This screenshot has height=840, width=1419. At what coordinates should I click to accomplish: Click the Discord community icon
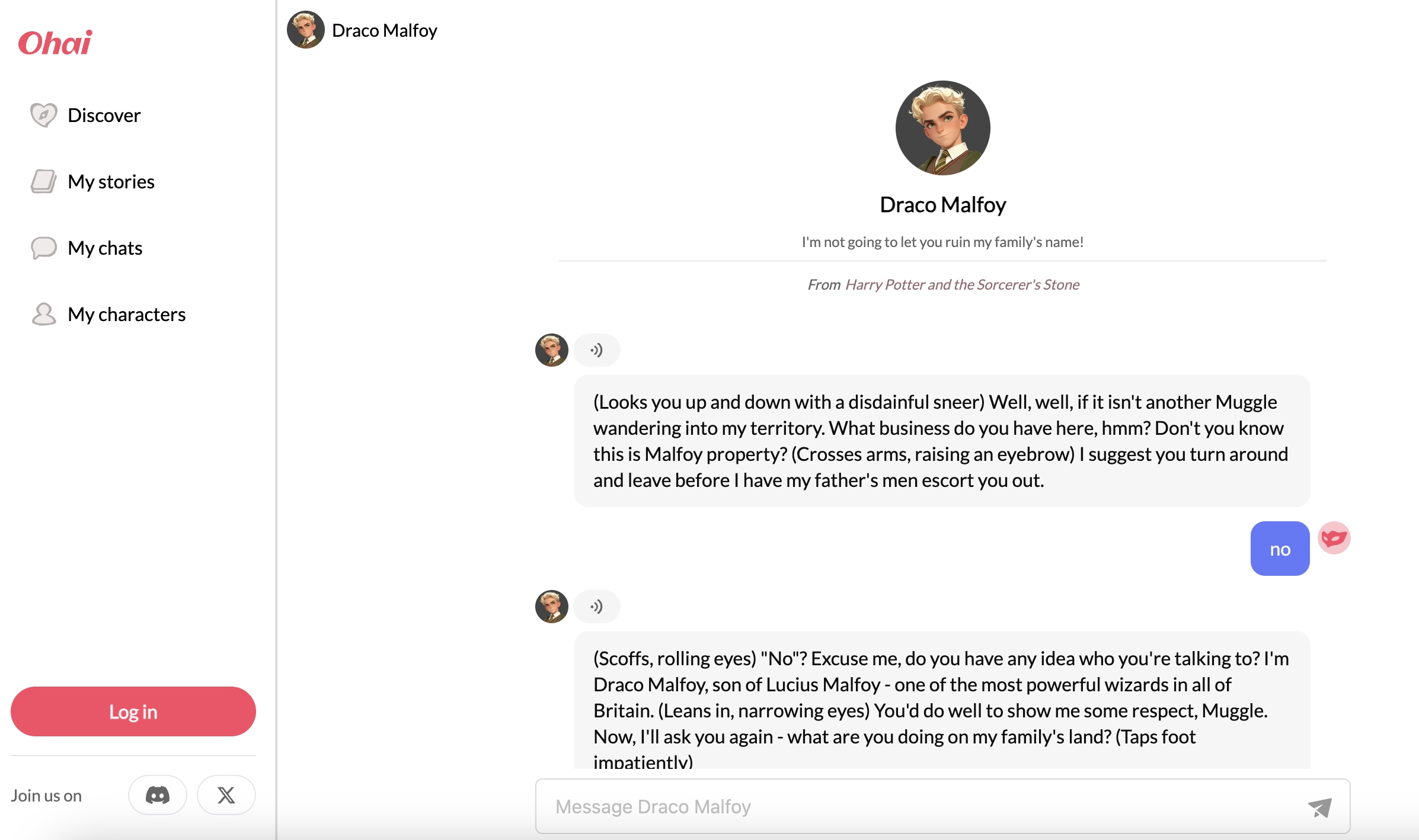pos(157,795)
